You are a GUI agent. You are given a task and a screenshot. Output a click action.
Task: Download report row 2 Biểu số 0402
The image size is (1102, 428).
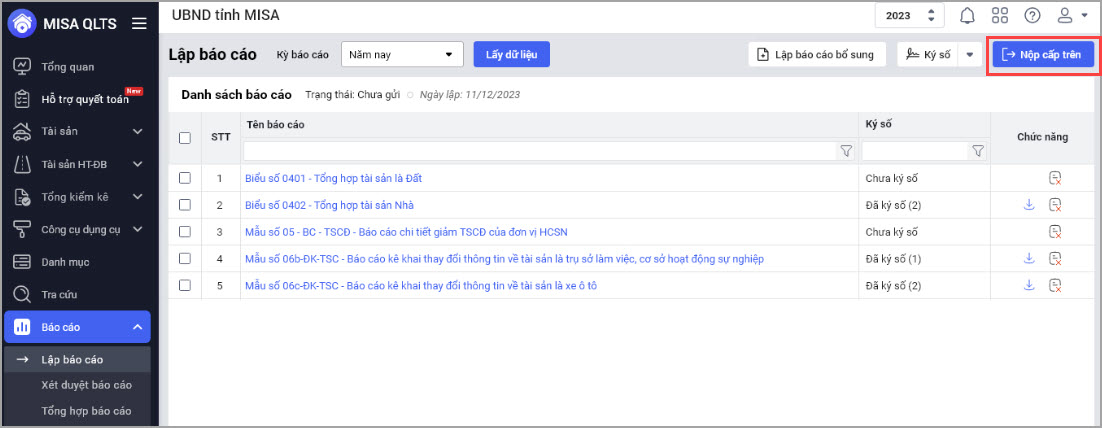[x=1029, y=204]
